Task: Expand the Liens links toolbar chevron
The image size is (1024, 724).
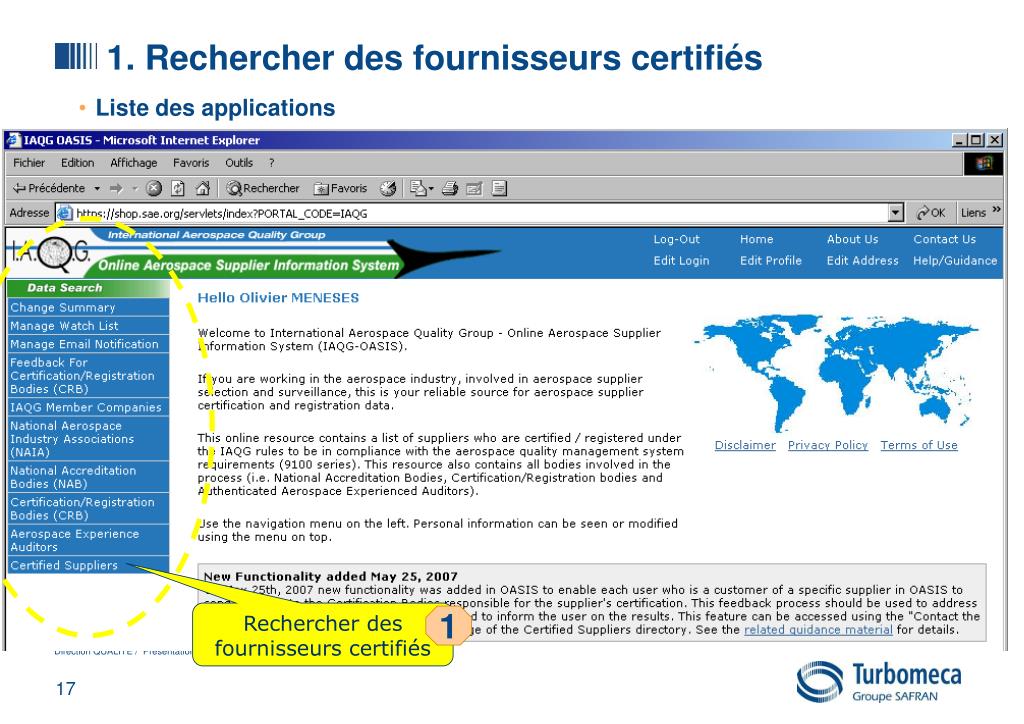Action: point(996,210)
